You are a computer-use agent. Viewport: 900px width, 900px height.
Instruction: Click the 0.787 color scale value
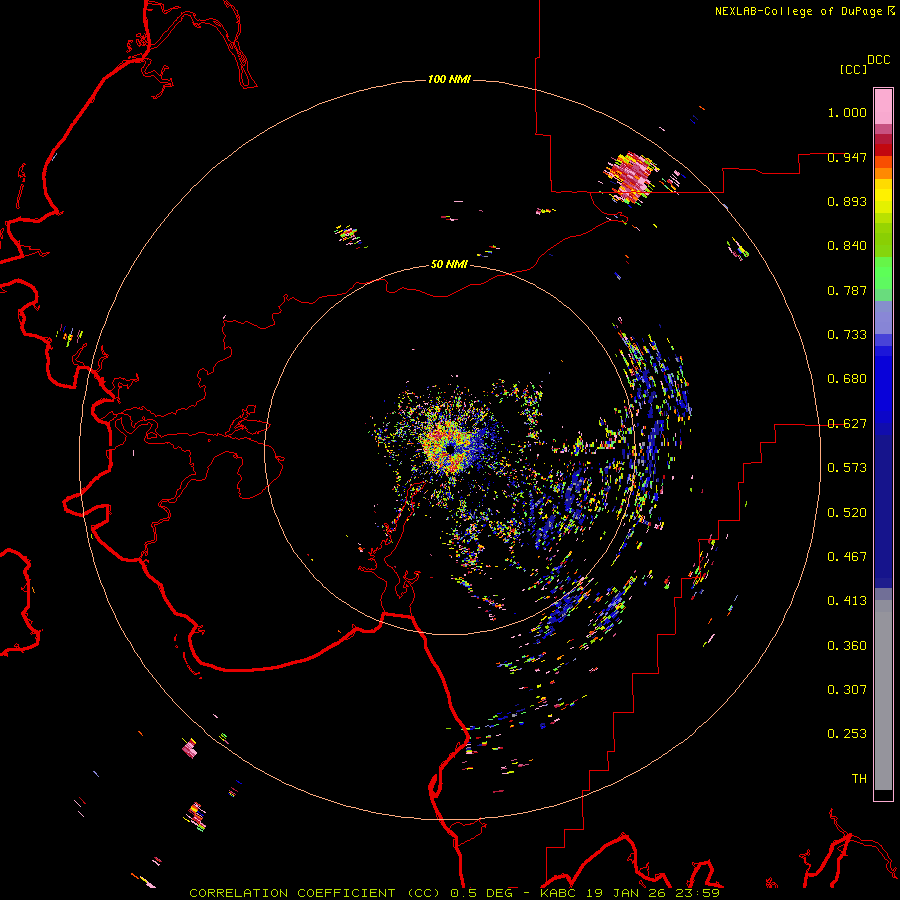(x=847, y=290)
